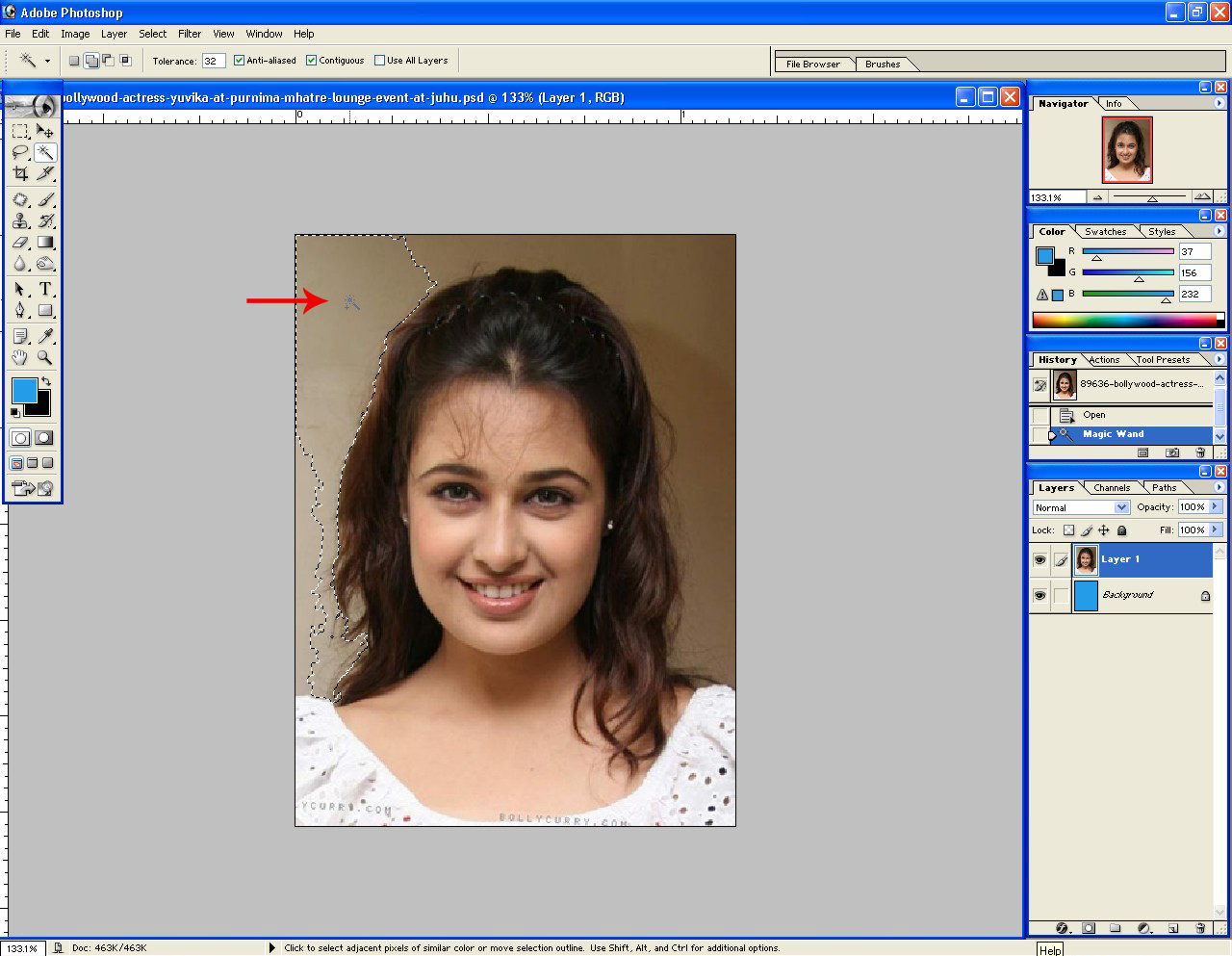Swap foreground and background colors

(45, 382)
